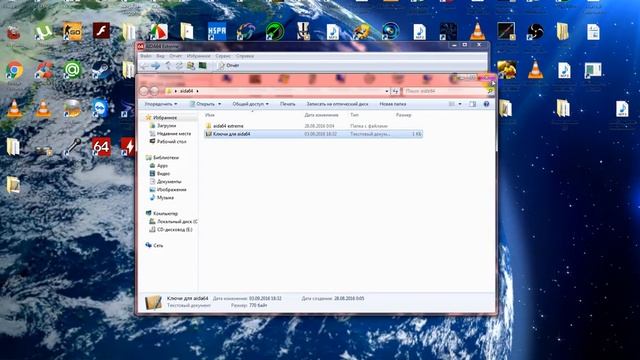This screenshot has width=640, height=360.
Task: Click the Папка с файлами type cell
Action: [x=369, y=126]
